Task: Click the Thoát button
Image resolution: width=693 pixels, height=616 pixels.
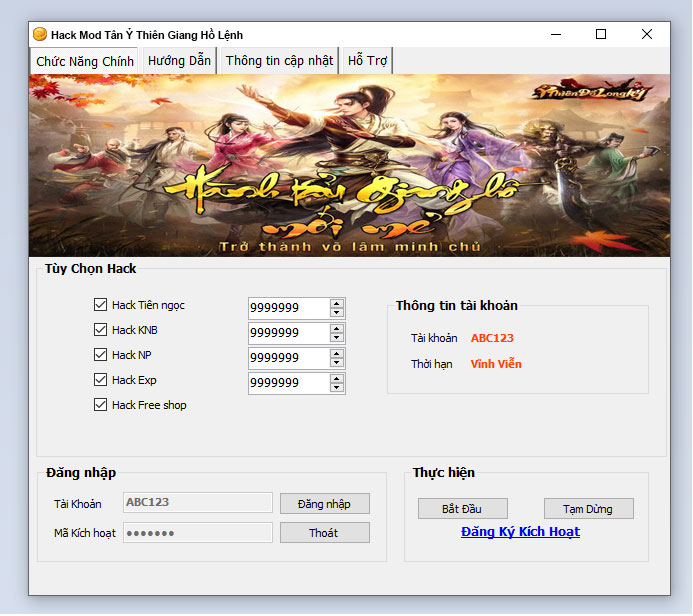Action: [x=325, y=533]
